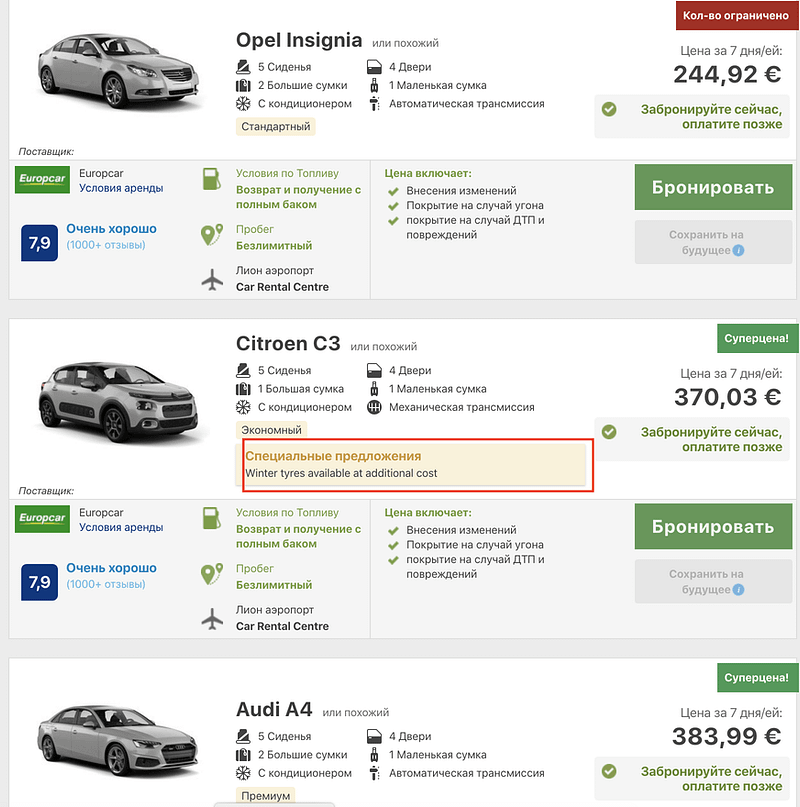
Task: Click the airplane icon for Лион аэропорт
Action: click(211, 280)
